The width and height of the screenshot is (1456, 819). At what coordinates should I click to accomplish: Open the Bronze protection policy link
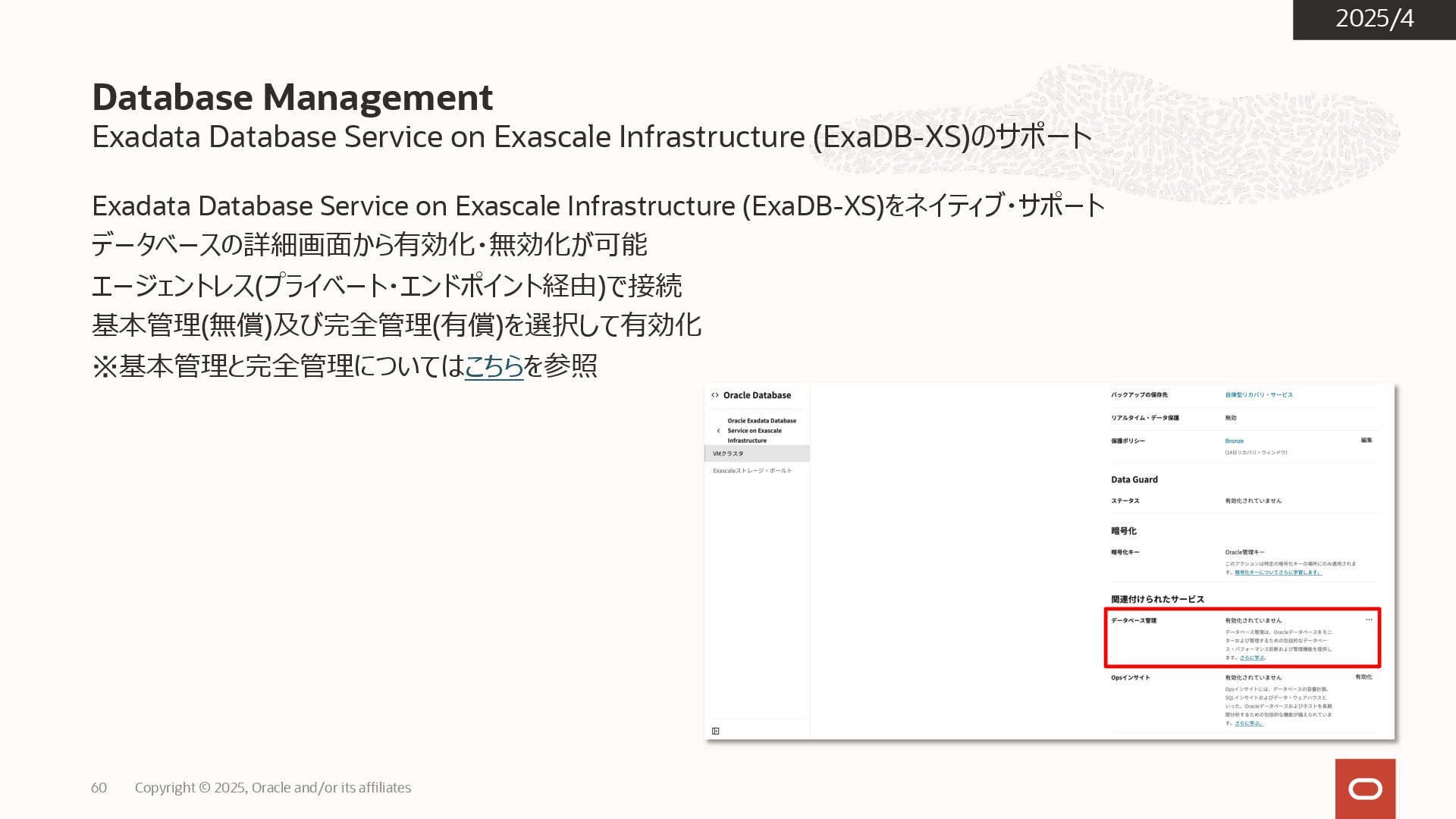1234,441
